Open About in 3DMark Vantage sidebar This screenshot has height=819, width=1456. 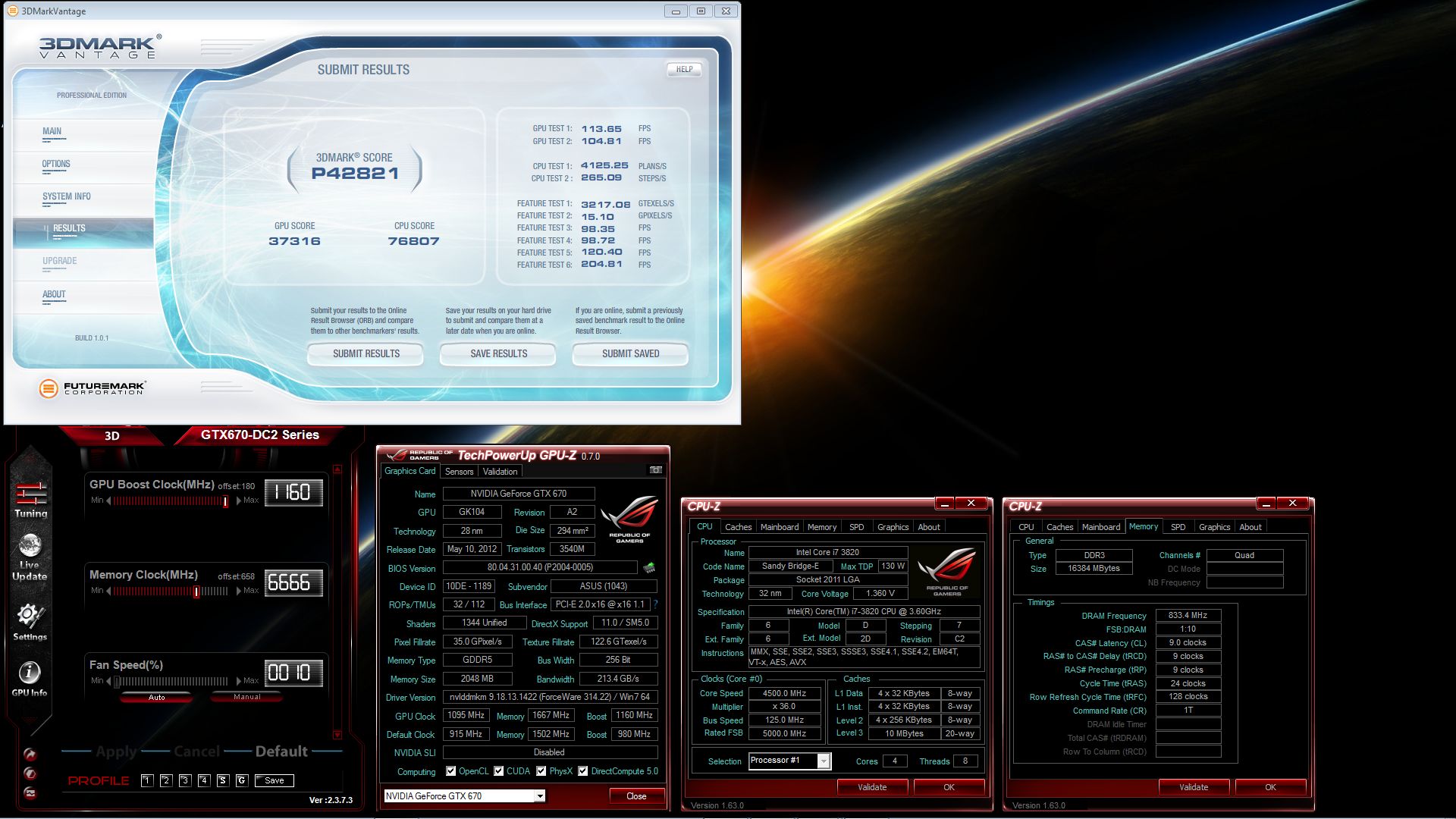point(54,294)
